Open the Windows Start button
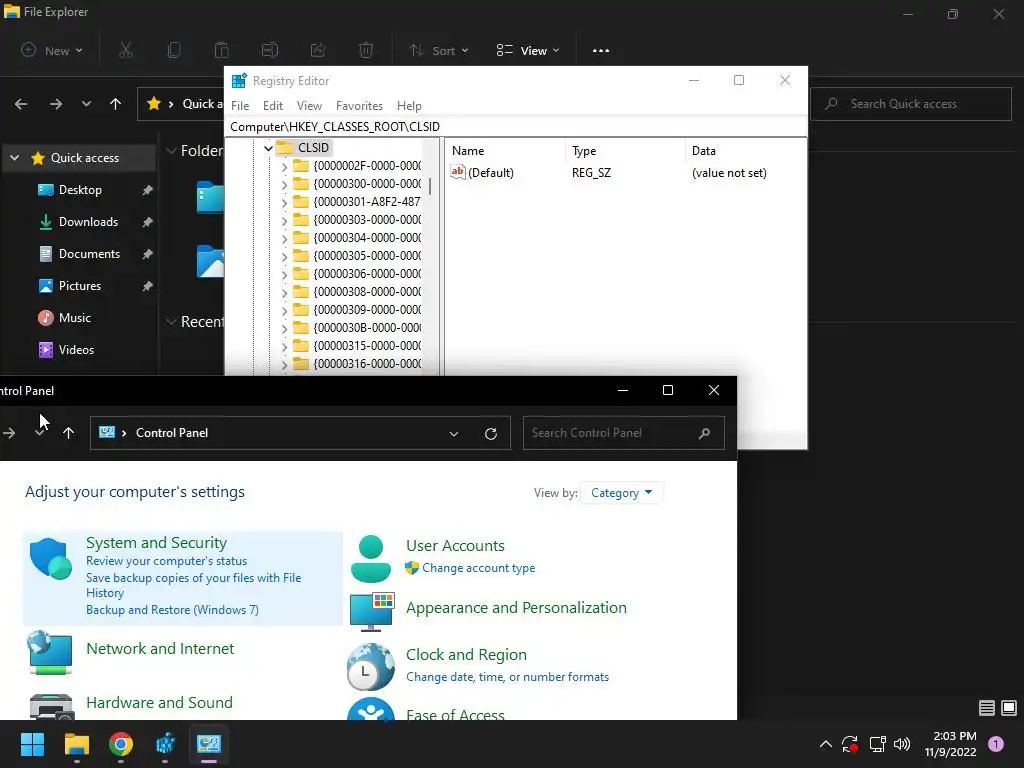The image size is (1024, 768). (x=32, y=744)
